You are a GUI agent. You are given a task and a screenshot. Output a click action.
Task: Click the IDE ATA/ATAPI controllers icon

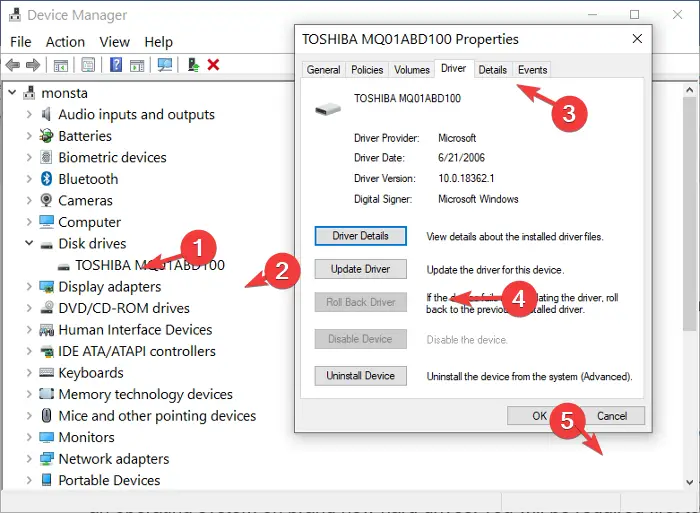tap(46, 351)
